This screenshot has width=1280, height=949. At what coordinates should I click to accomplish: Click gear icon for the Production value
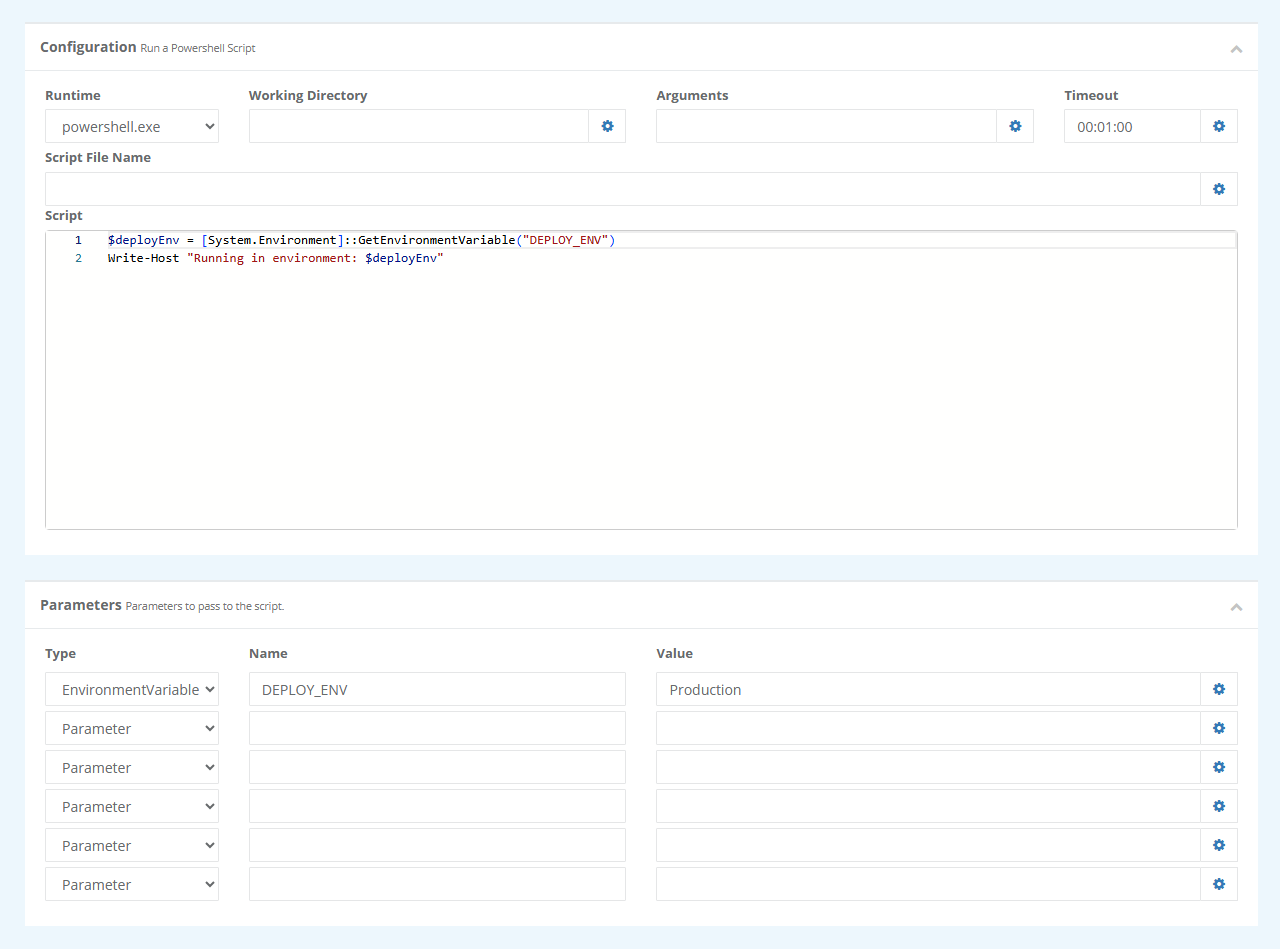point(1219,689)
